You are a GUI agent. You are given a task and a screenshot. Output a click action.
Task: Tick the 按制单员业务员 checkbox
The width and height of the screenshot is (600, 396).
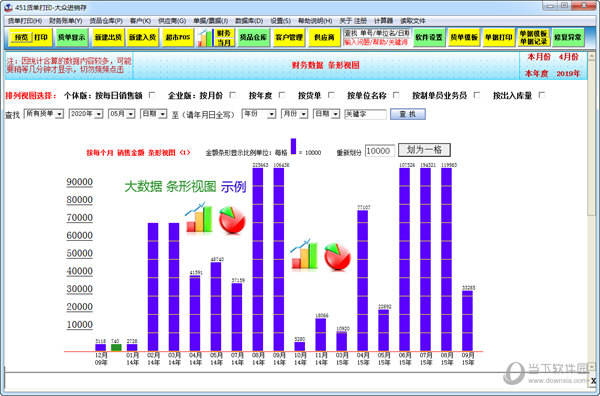[x=476, y=95]
